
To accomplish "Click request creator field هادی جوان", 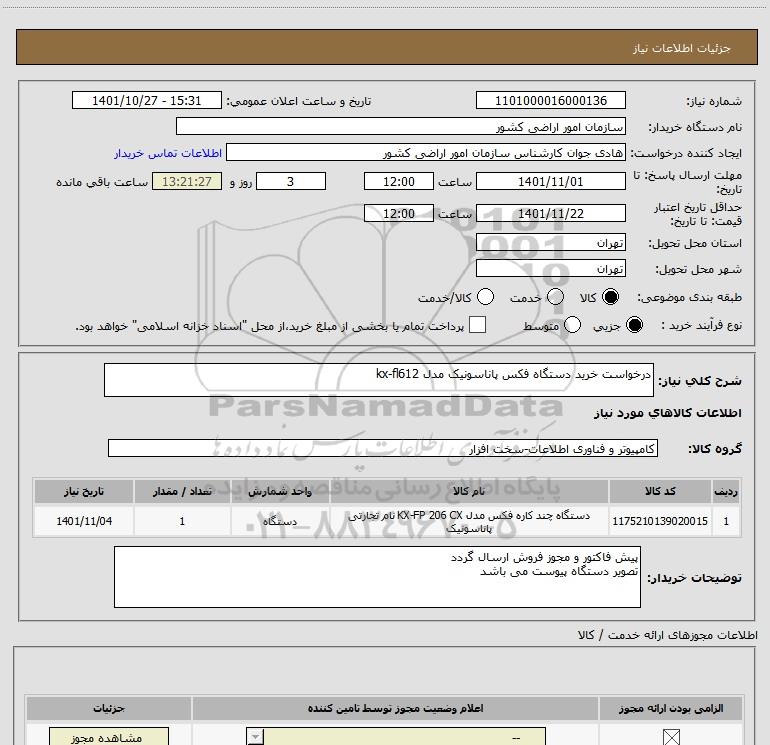I will tap(426, 152).
